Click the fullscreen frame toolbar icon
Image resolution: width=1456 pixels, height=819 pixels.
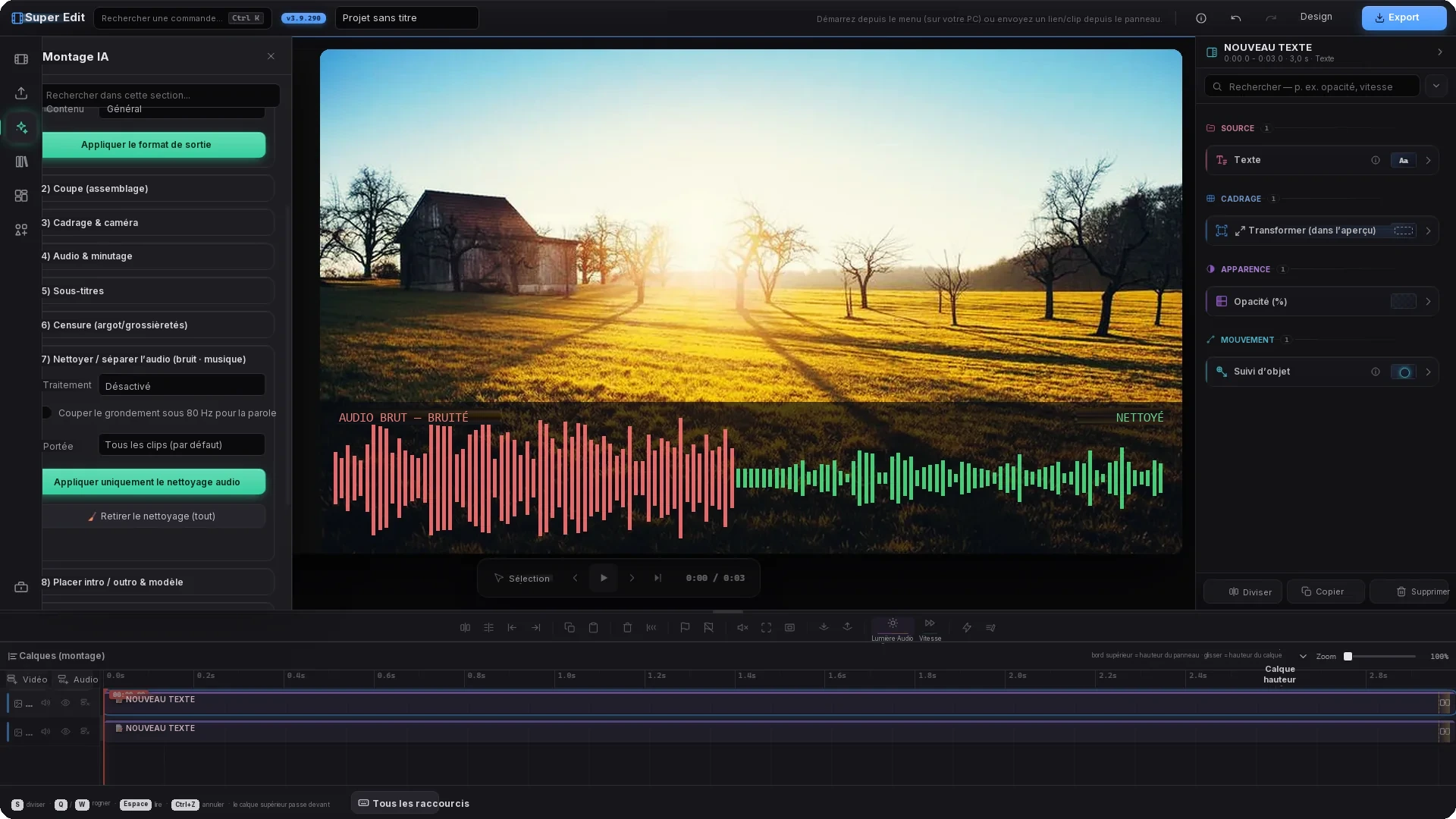766,627
